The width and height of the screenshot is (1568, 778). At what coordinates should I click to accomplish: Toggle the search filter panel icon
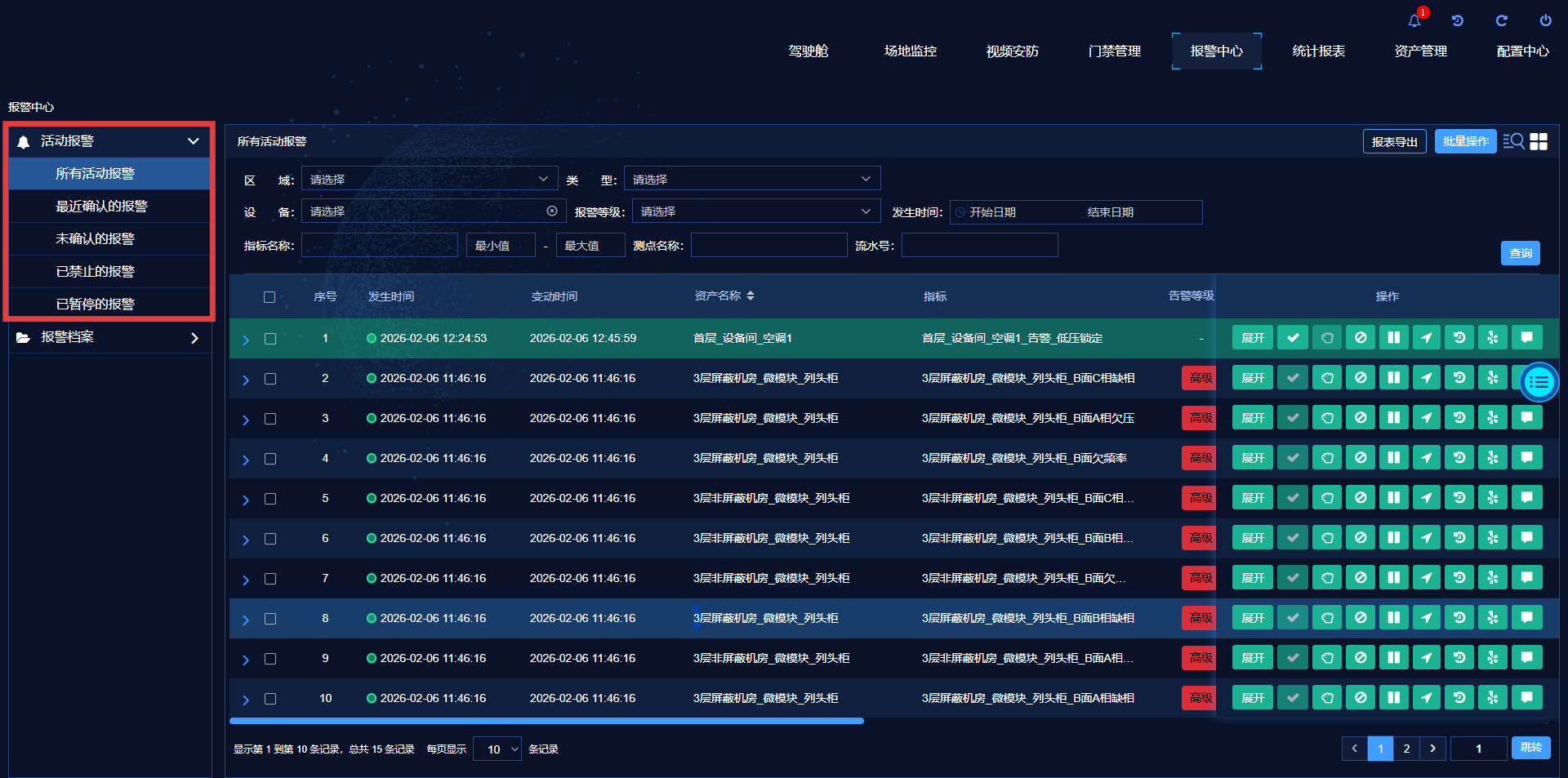coord(1512,141)
